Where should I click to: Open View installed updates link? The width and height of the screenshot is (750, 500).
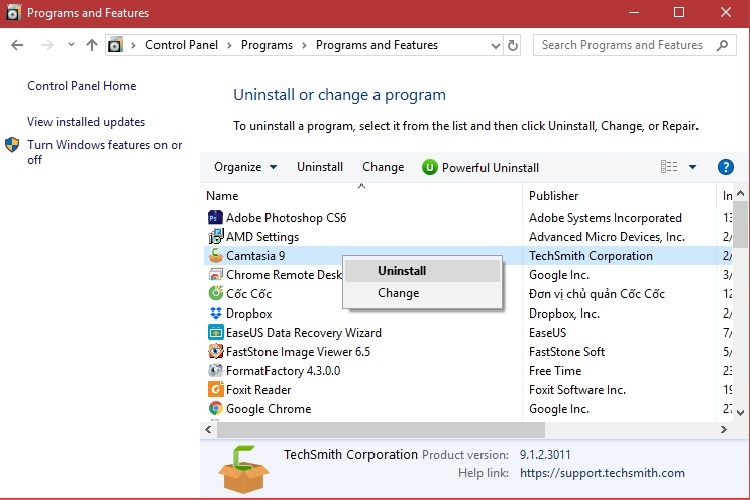[x=86, y=122]
